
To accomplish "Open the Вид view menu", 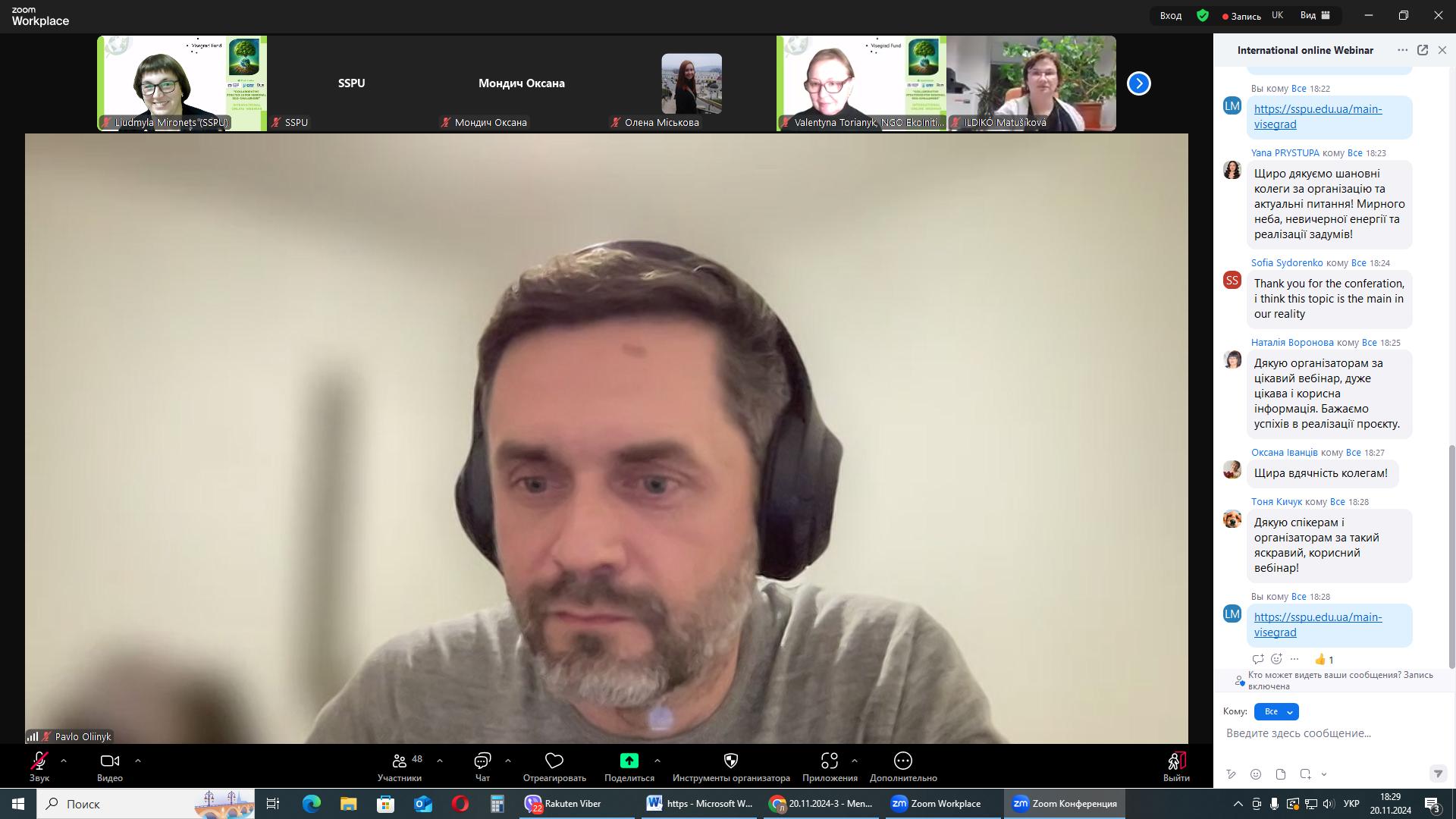I will click(x=1316, y=15).
